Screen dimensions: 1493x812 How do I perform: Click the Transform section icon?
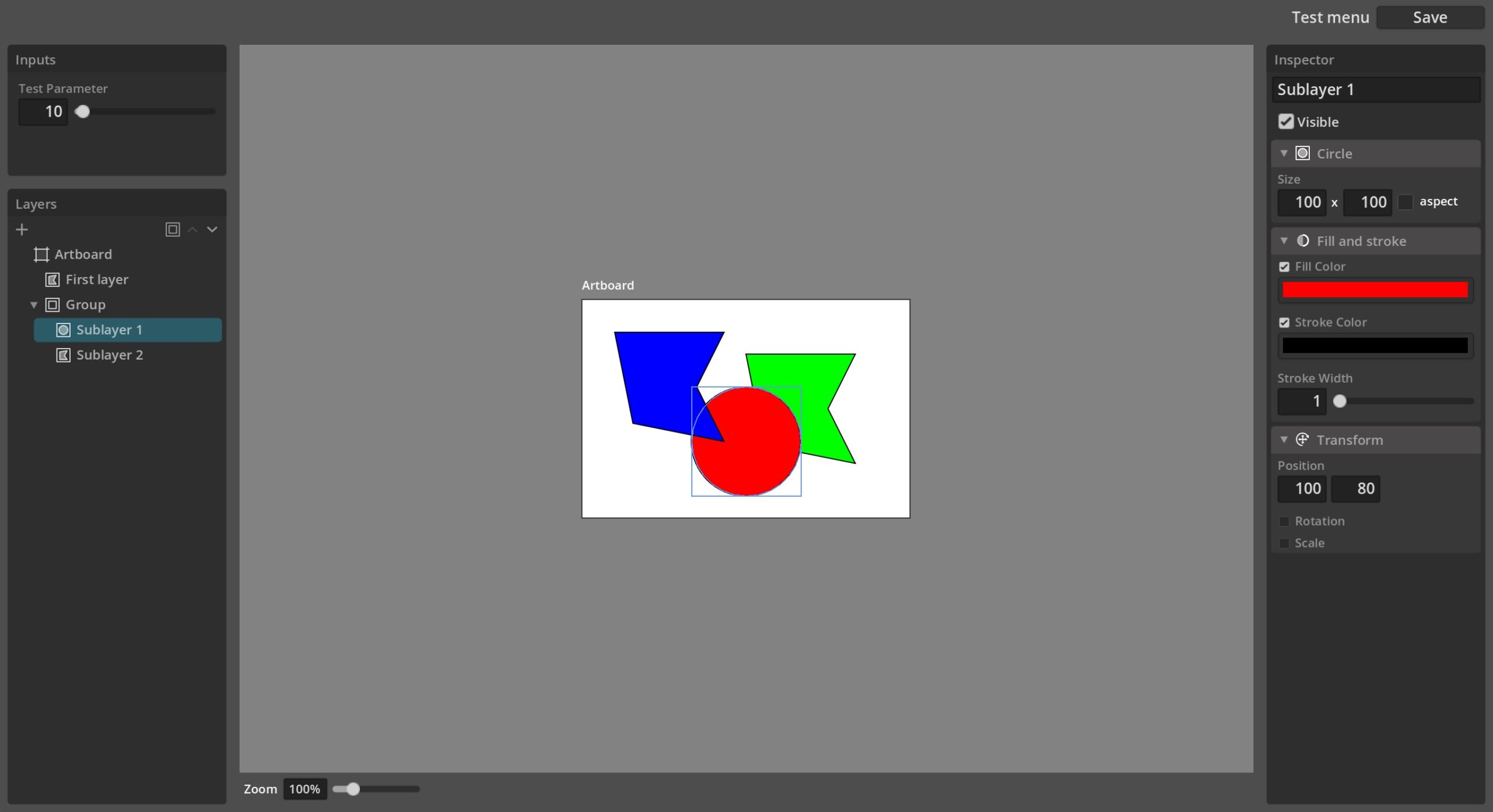(1302, 440)
